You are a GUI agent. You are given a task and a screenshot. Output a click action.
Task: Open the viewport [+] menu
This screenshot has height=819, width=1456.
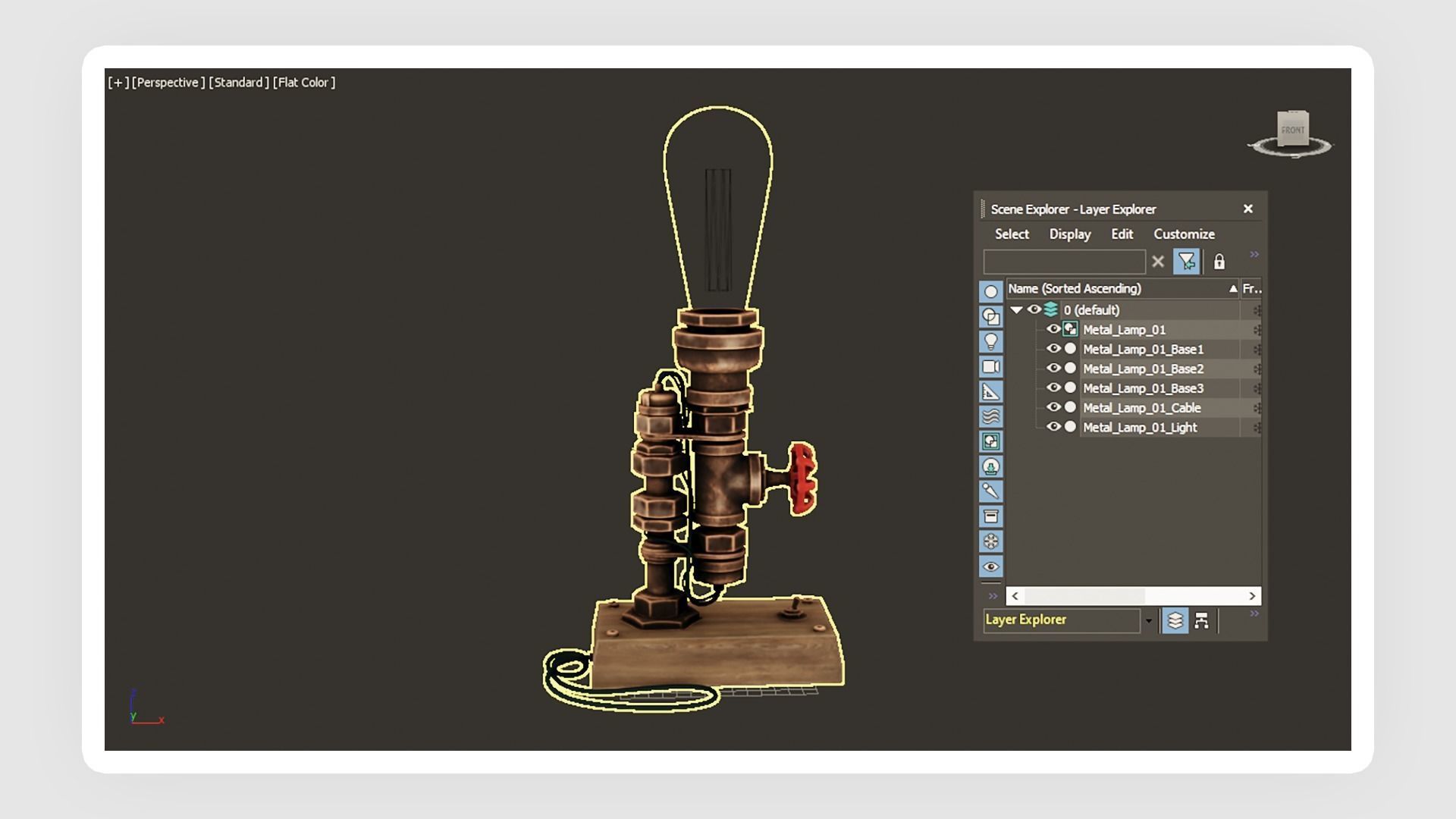(x=118, y=83)
